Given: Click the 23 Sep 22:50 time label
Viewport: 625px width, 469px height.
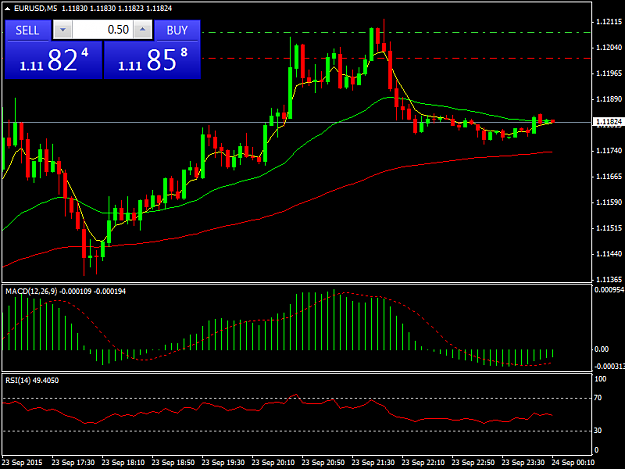Looking at the screenshot, I should (473, 463).
